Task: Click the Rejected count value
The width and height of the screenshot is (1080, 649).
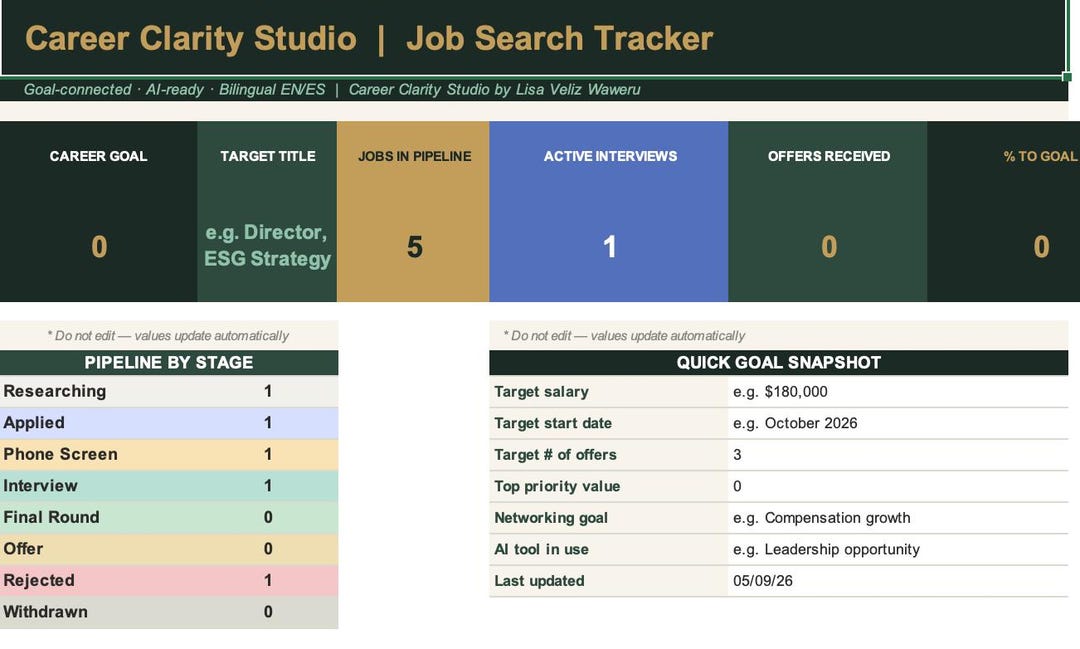Action: click(x=268, y=580)
